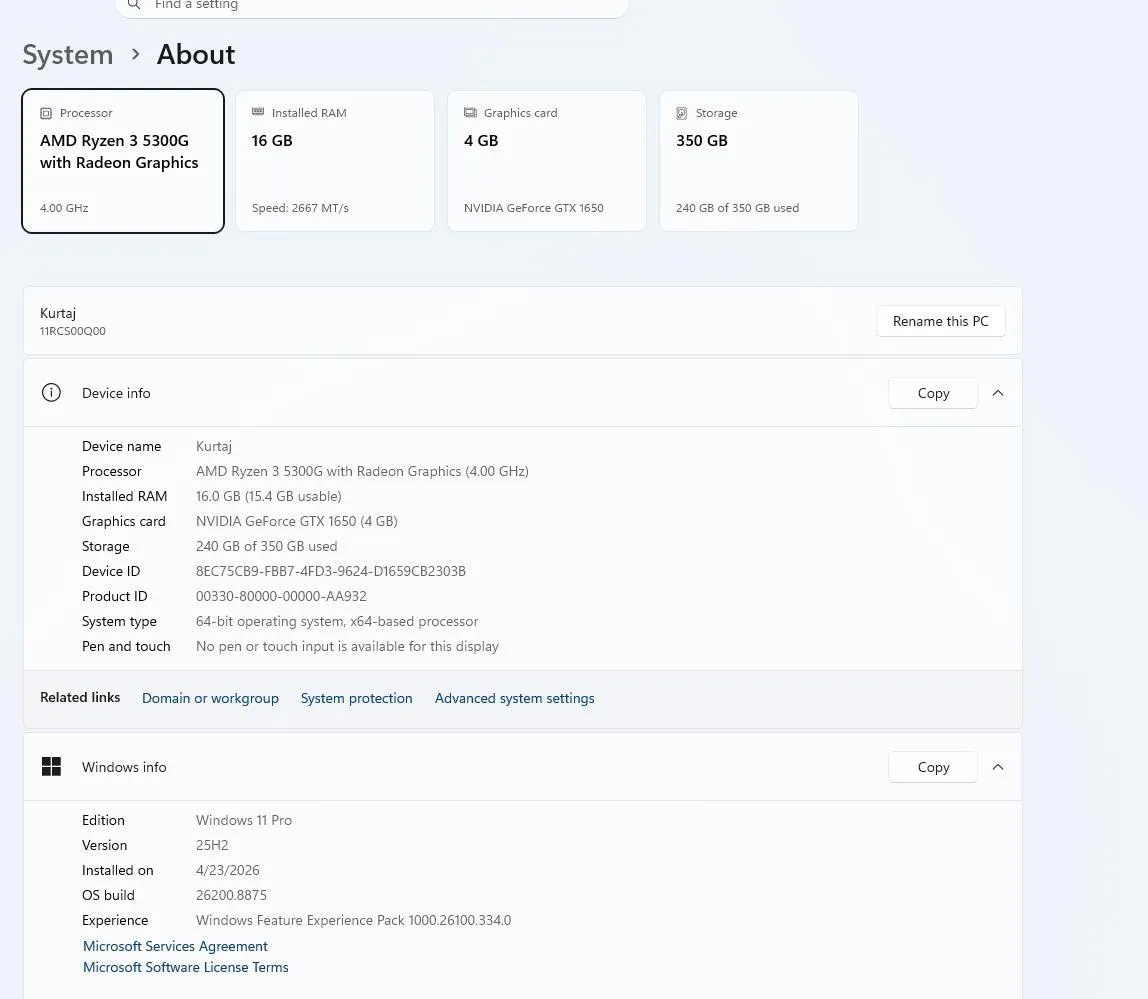1148x999 pixels.
Task: Select the Processor AMD Ryzen 3 card
Action: click(x=123, y=161)
